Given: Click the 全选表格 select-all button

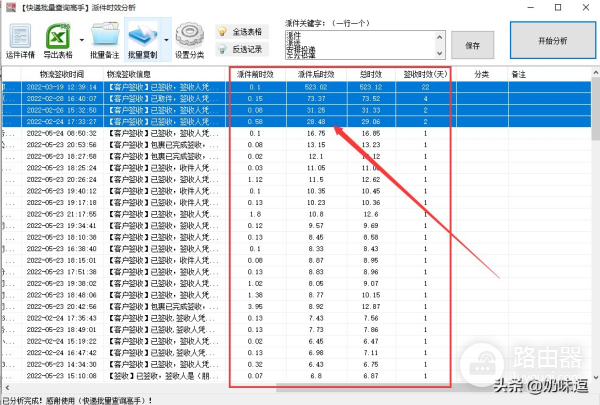Looking at the screenshot, I should pyautogui.click(x=242, y=32).
